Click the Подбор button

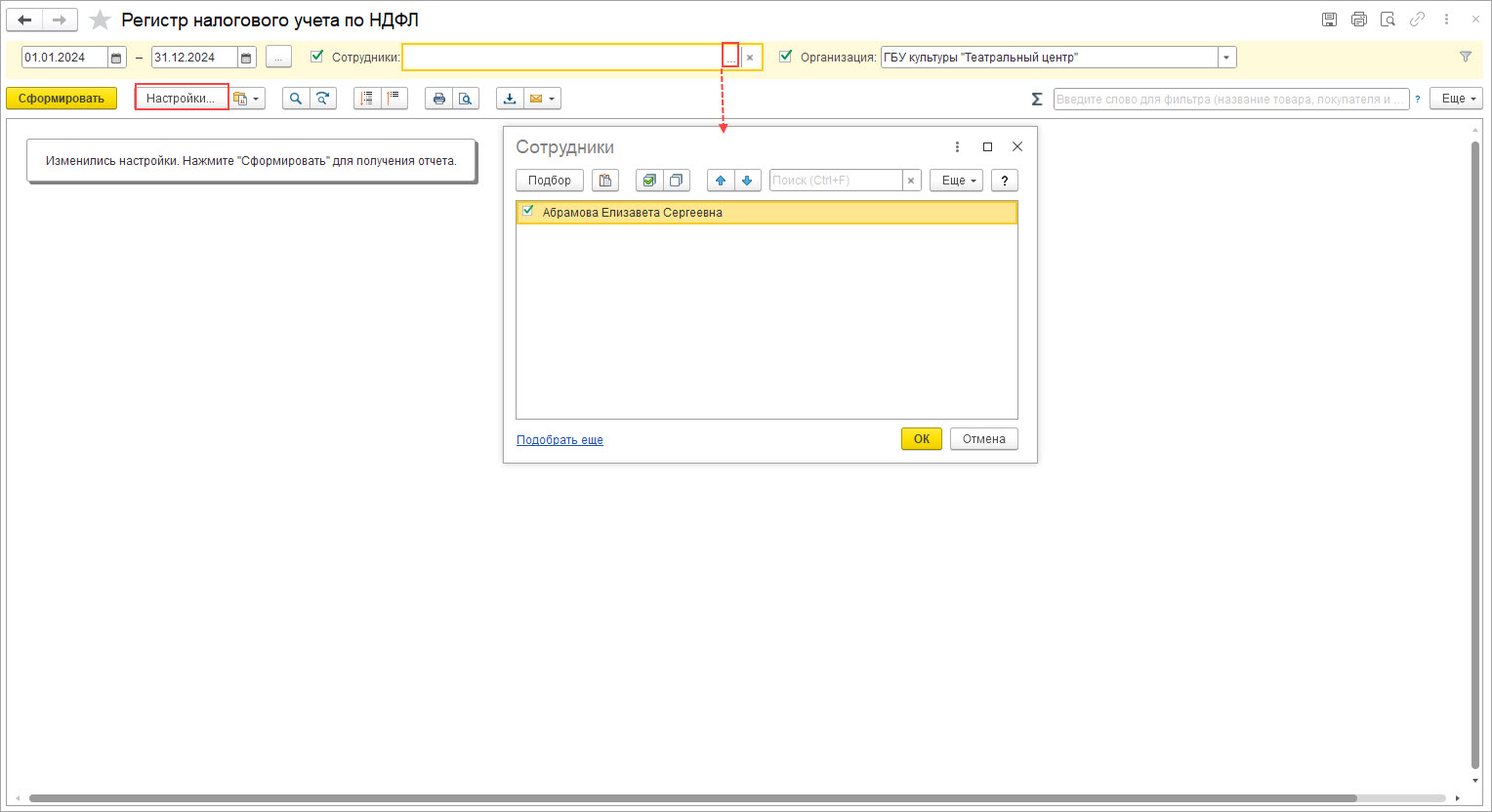pyautogui.click(x=550, y=181)
